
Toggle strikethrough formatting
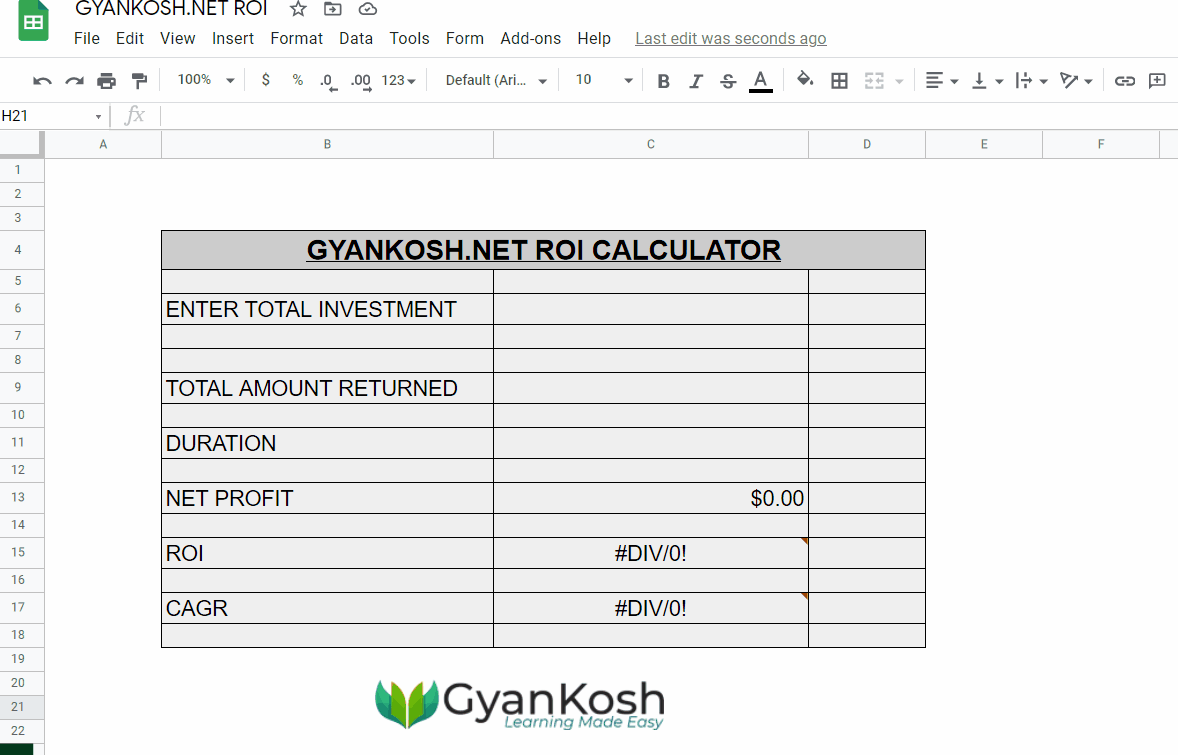pyautogui.click(x=728, y=80)
